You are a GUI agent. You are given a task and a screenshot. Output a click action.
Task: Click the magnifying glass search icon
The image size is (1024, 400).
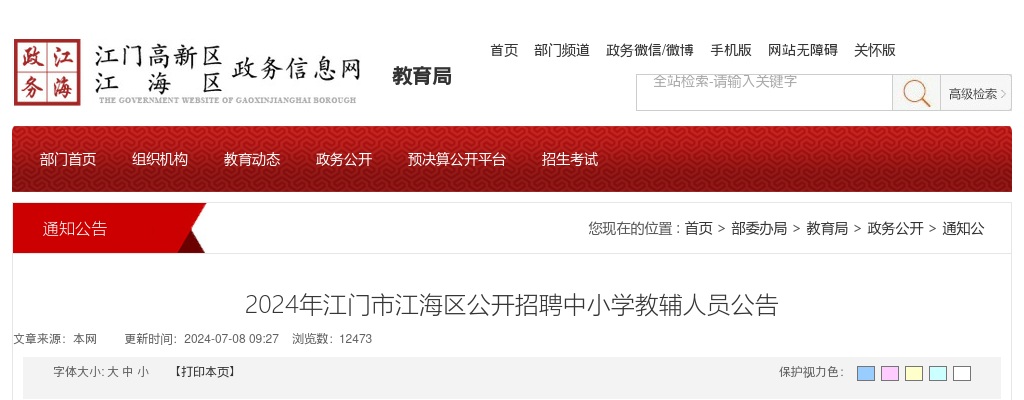(x=916, y=93)
